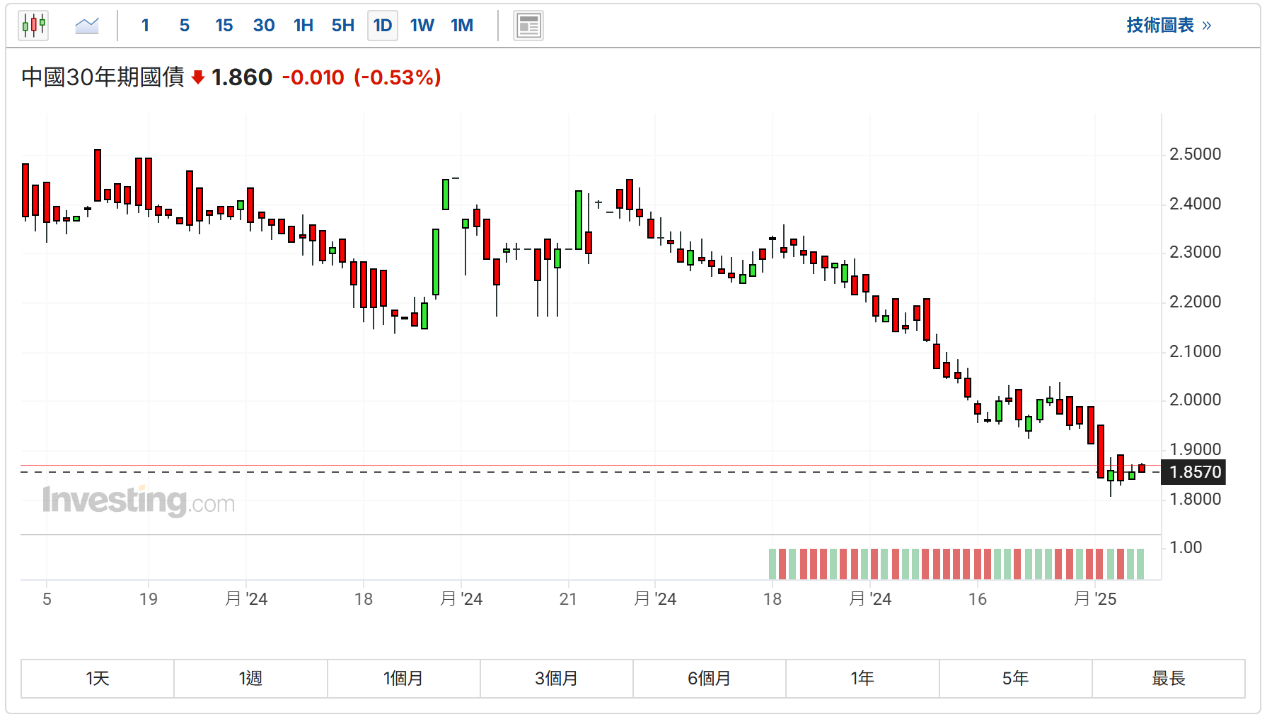Show the 1個月 time range
Image resolution: width=1267 pixels, height=722 pixels.
tap(404, 678)
